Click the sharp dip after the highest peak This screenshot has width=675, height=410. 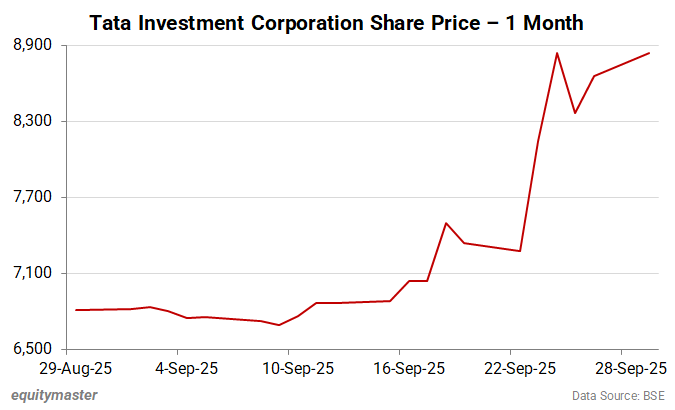pos(575,113)
